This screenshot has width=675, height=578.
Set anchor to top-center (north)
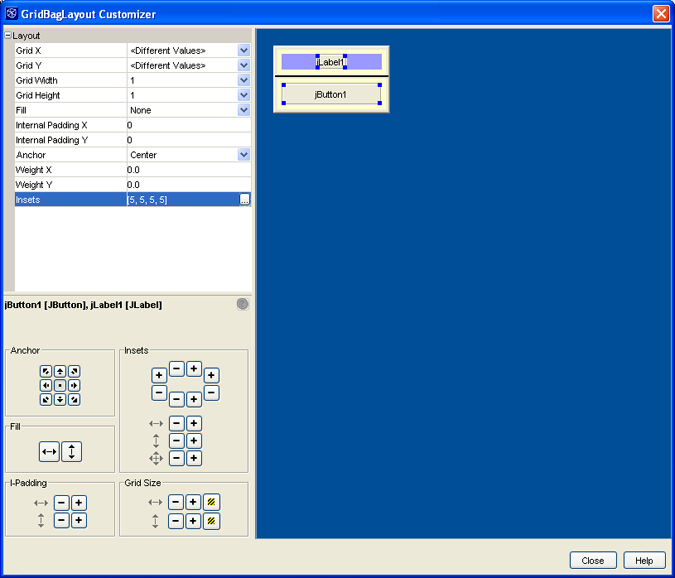[x=60, y=371]
